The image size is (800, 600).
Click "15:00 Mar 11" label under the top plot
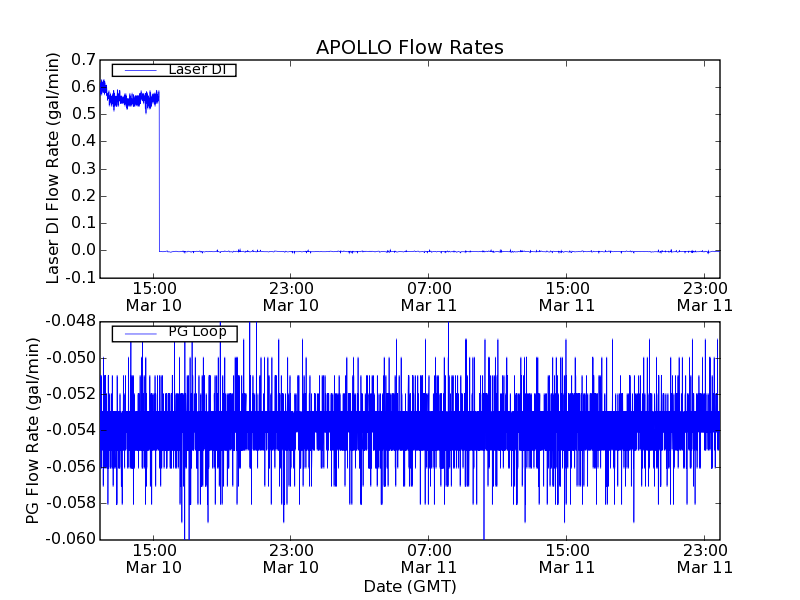pos(567,296)
